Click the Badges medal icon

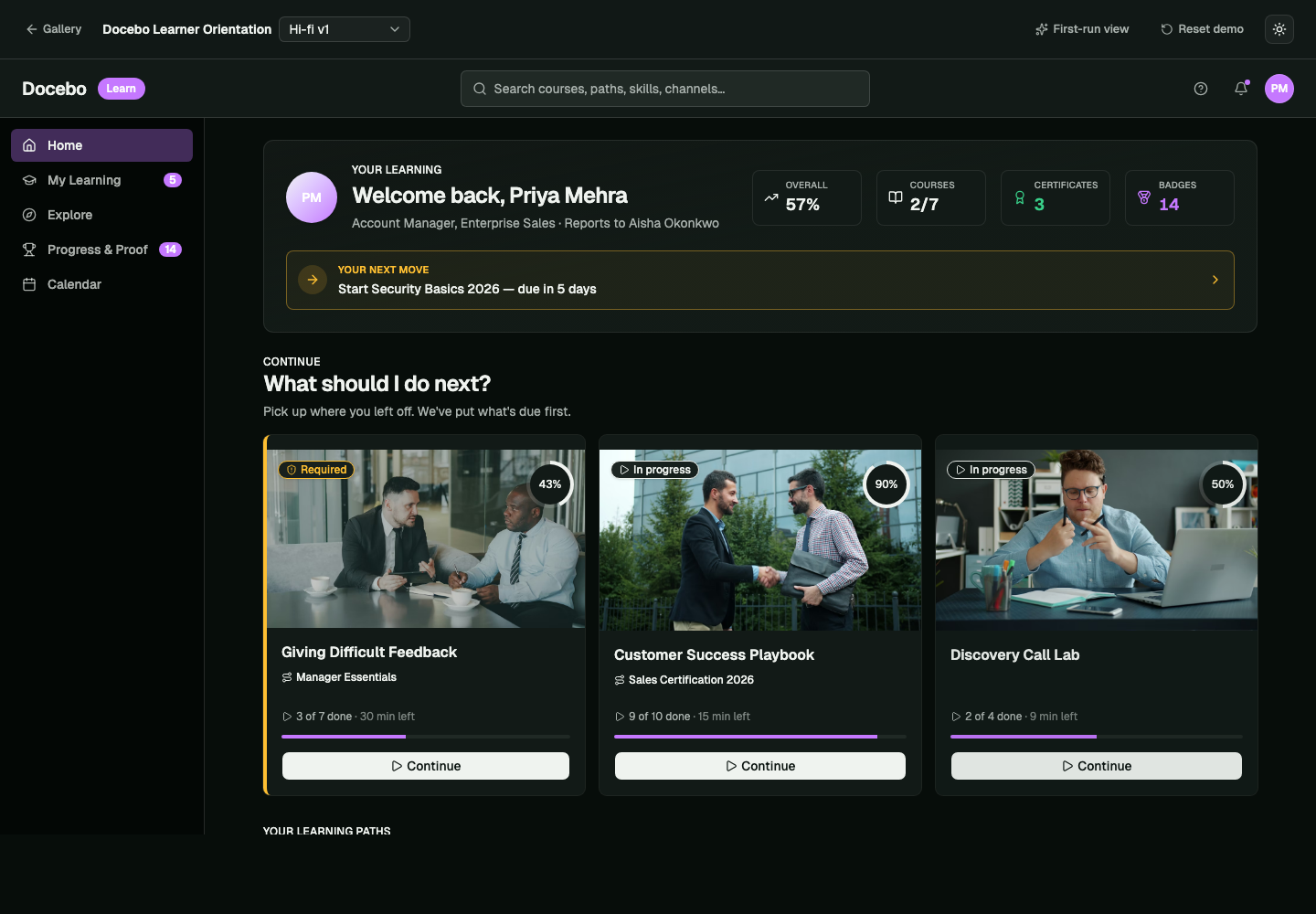1144,197
